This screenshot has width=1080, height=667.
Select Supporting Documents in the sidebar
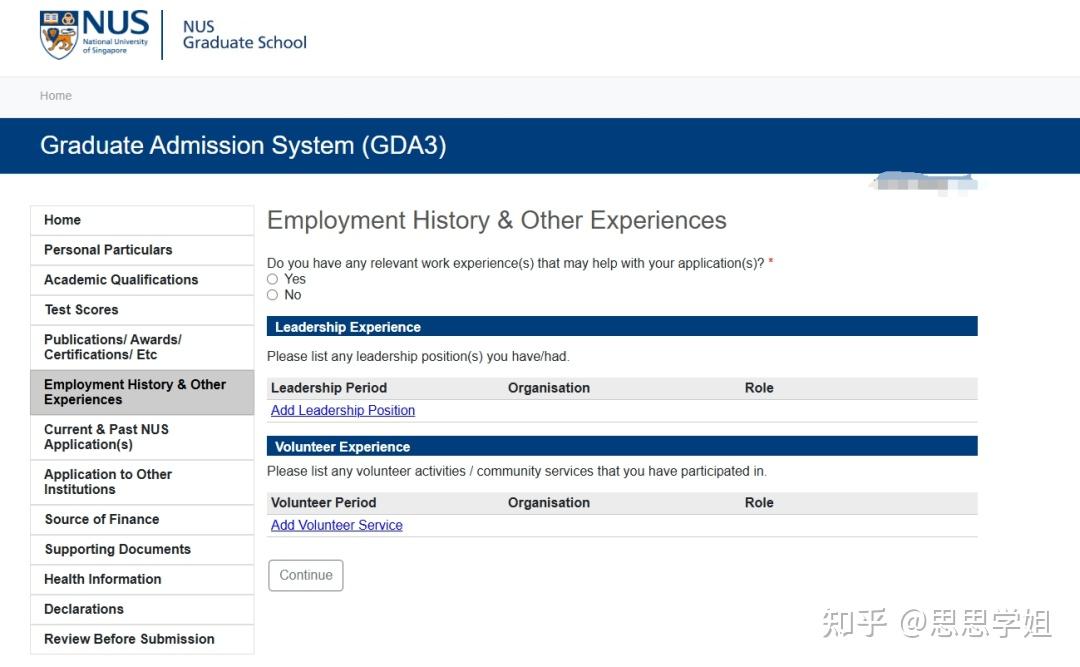pyautogui.click(x=117, y=549)
